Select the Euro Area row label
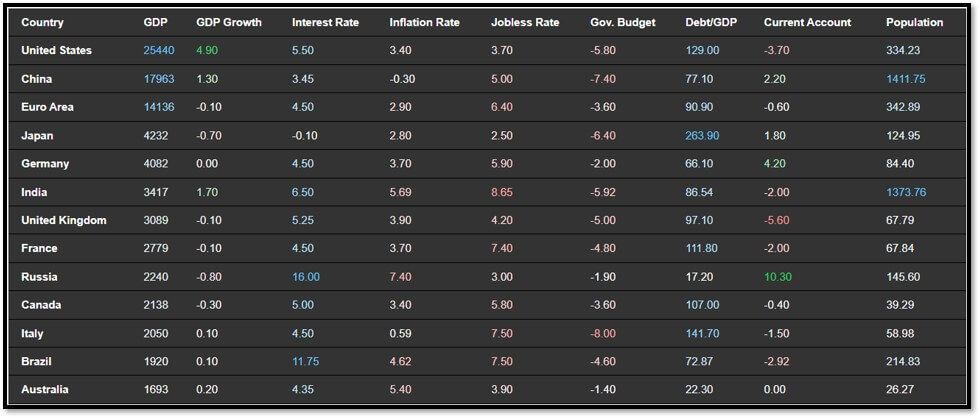This screenshot has width=980, height=418. 48,107
